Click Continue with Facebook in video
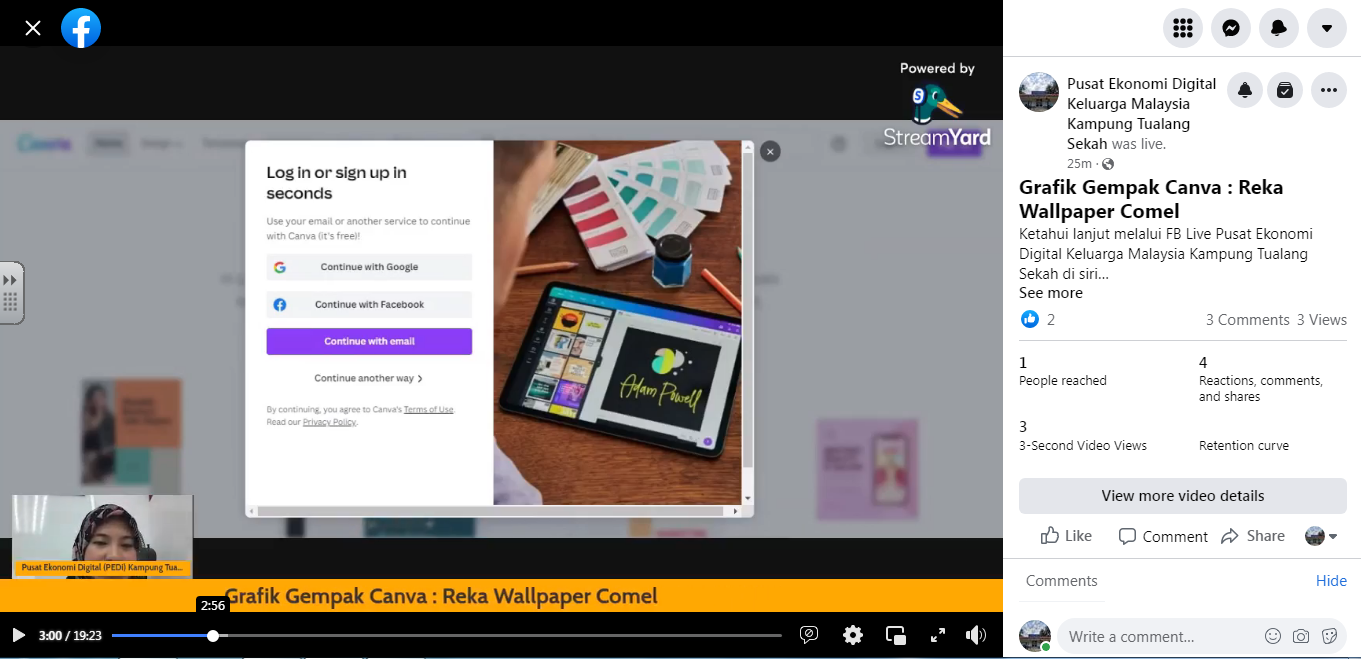Screen dimensions: 1361x659 [369, 304]
